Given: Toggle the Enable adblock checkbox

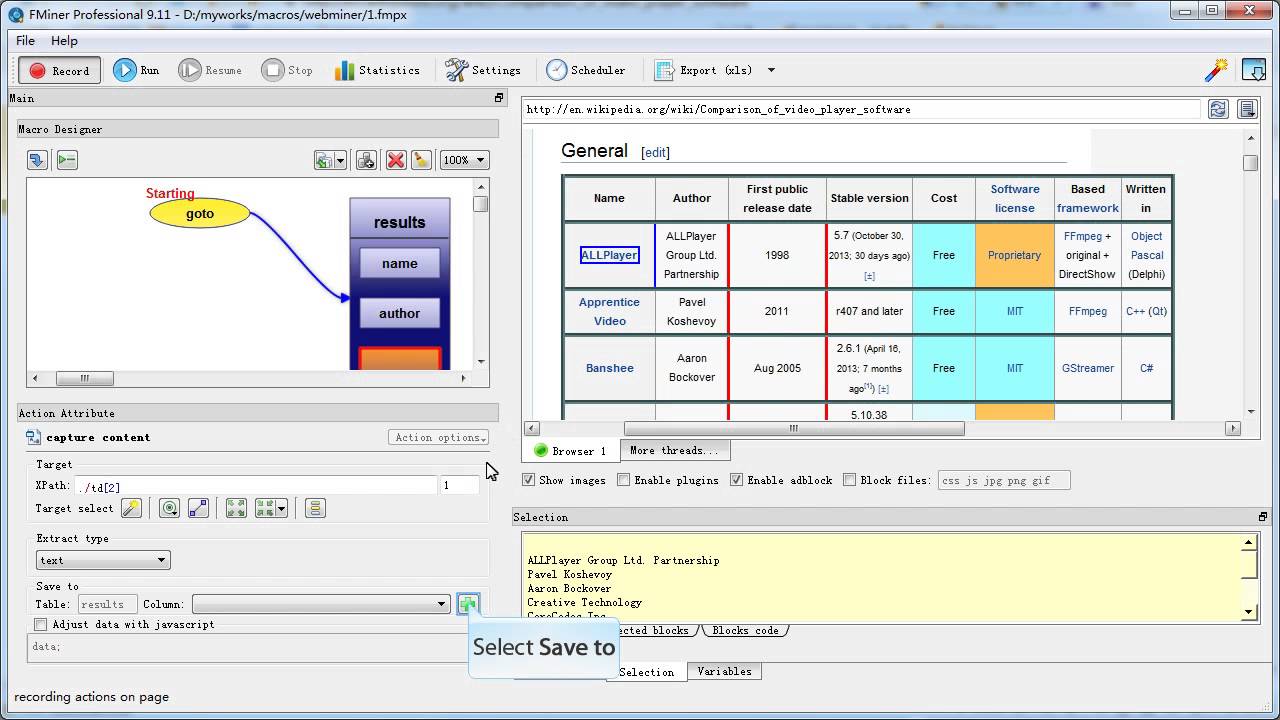Looking at the screenshot, I should pyautogui.click(x=736, y=480).
